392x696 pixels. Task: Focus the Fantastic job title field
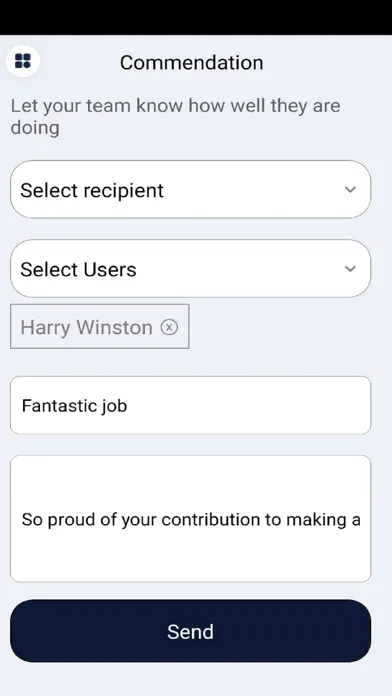pyautogui.click(x=190, y=405)
